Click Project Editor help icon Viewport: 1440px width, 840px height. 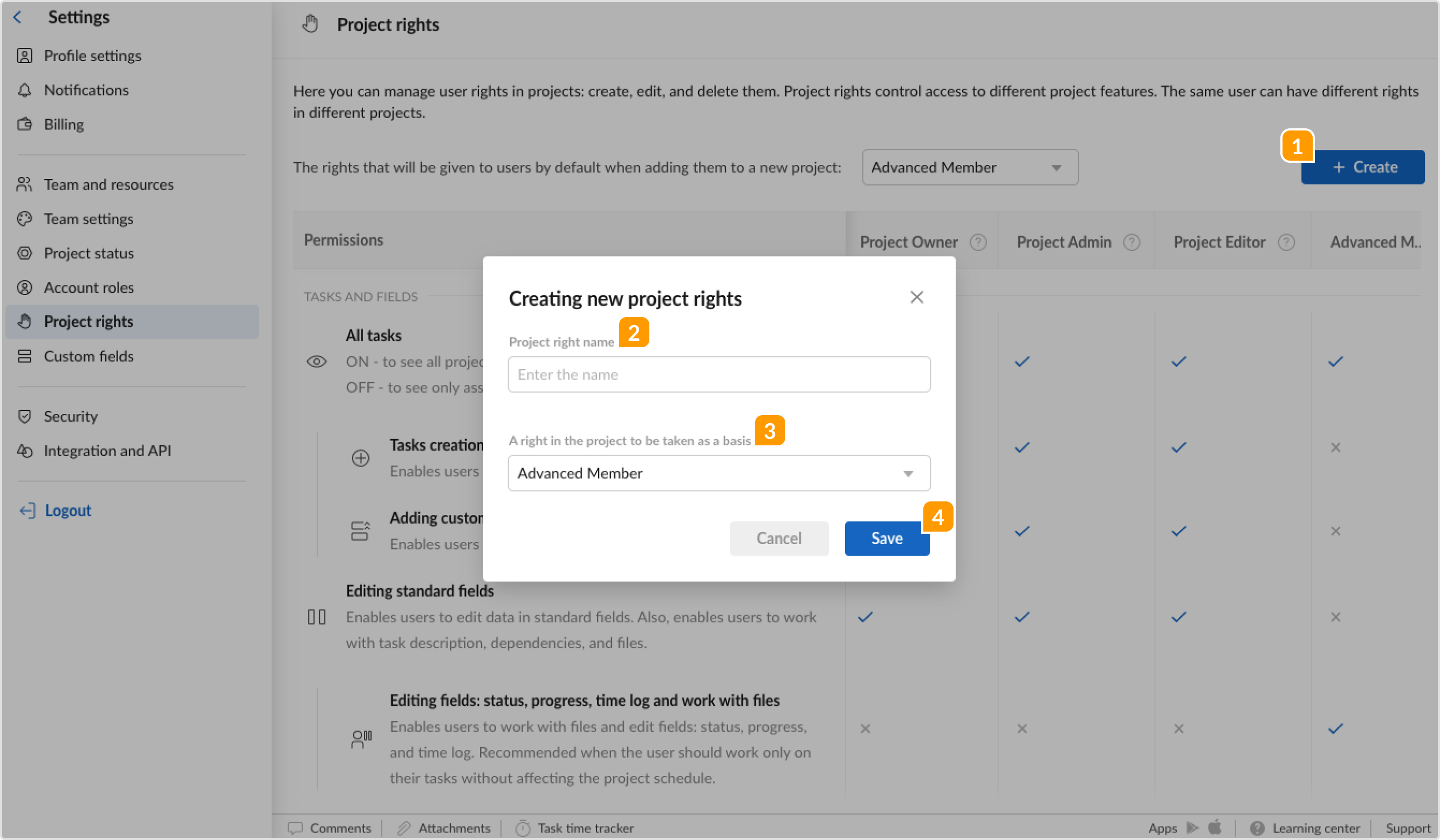1286,242
